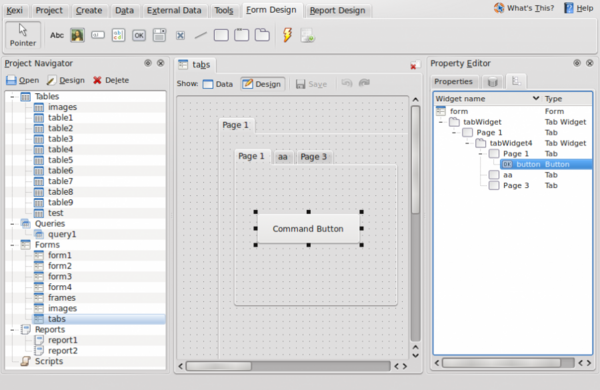
Task: Activate the Pointer tool
Action: point(23,35)
